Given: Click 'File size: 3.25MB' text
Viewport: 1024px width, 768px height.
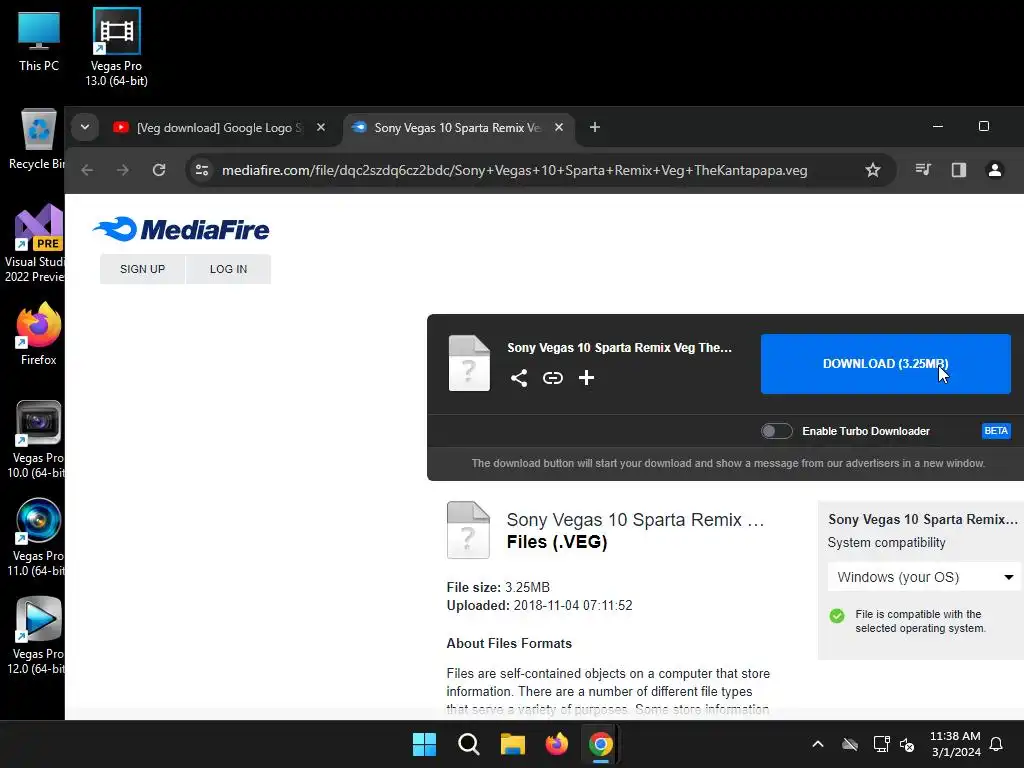Looking at the screenshot, I should tap(498, 587).
